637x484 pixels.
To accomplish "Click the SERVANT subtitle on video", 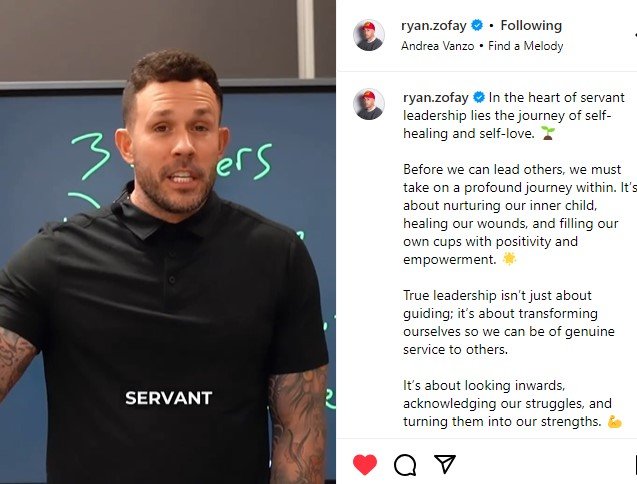I will point(169,398).
